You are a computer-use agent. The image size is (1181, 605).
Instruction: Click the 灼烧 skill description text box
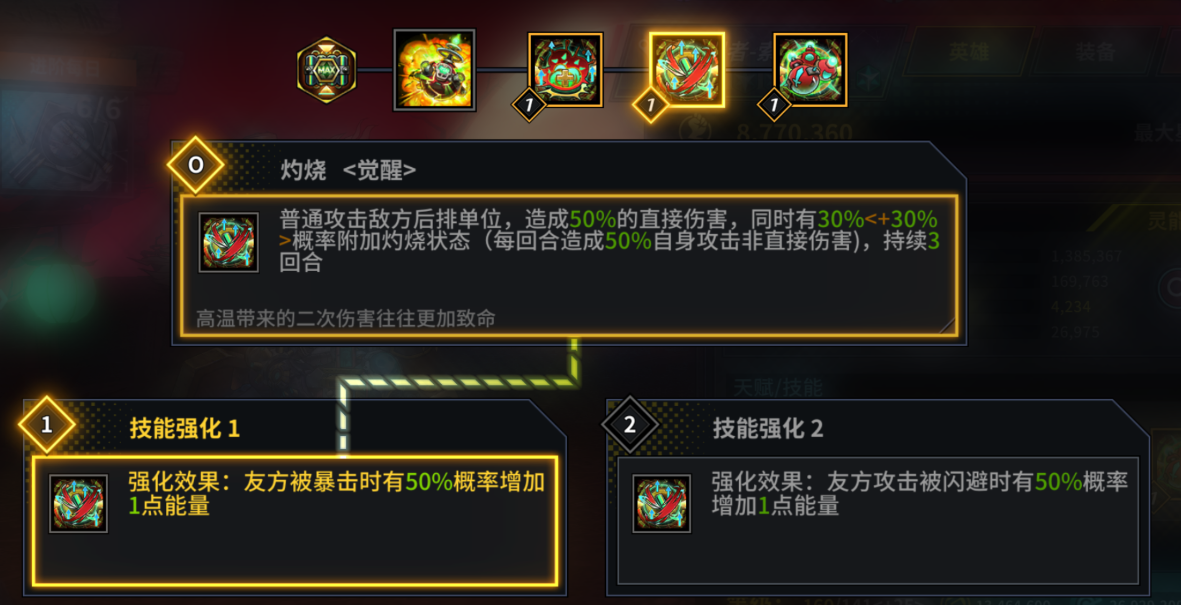[569, 266]
